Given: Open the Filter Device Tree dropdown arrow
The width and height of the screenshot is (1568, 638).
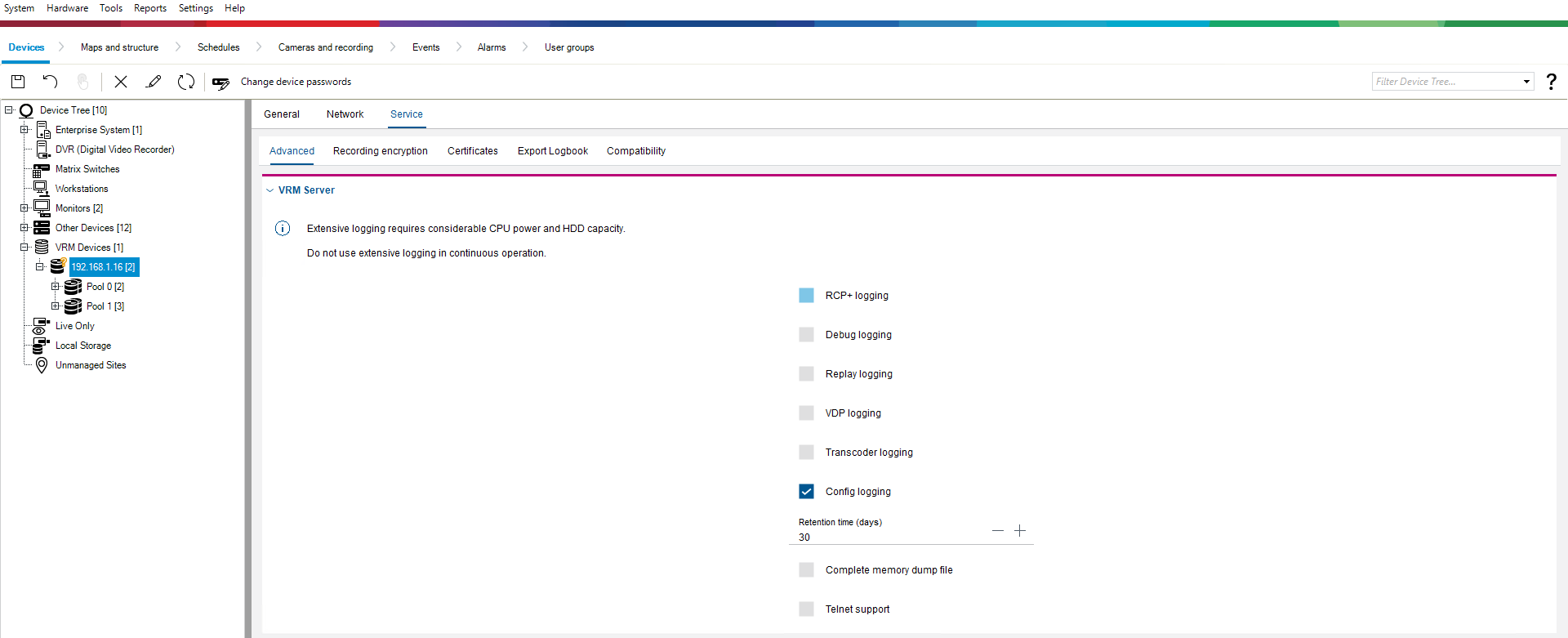Looking at the screenshot, I should tap(1526, 82).
